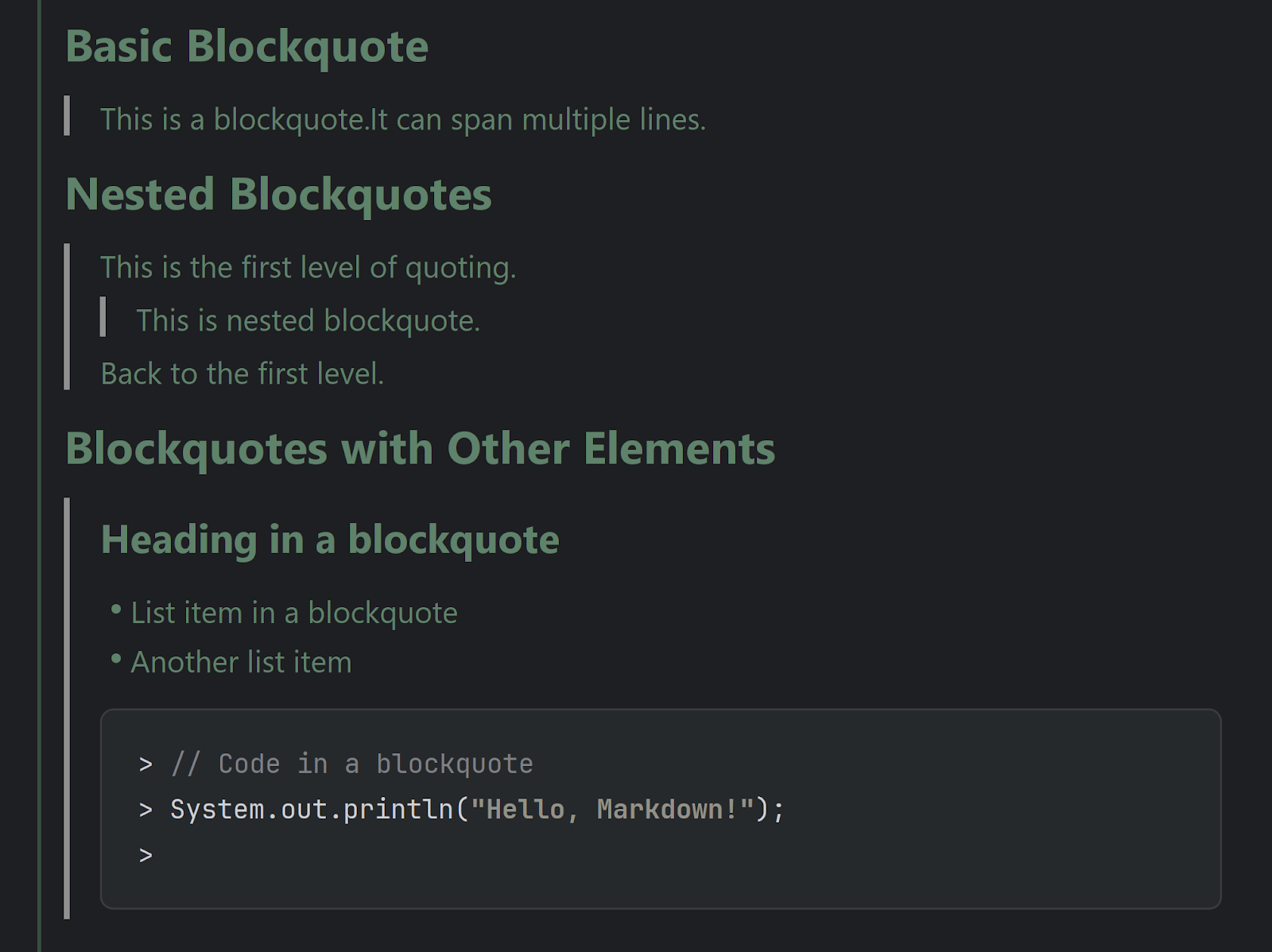Click the last lone '>' line in code block
Image resolution: width=1272 pixels, height=952 pixels.
tap(145, 856)
